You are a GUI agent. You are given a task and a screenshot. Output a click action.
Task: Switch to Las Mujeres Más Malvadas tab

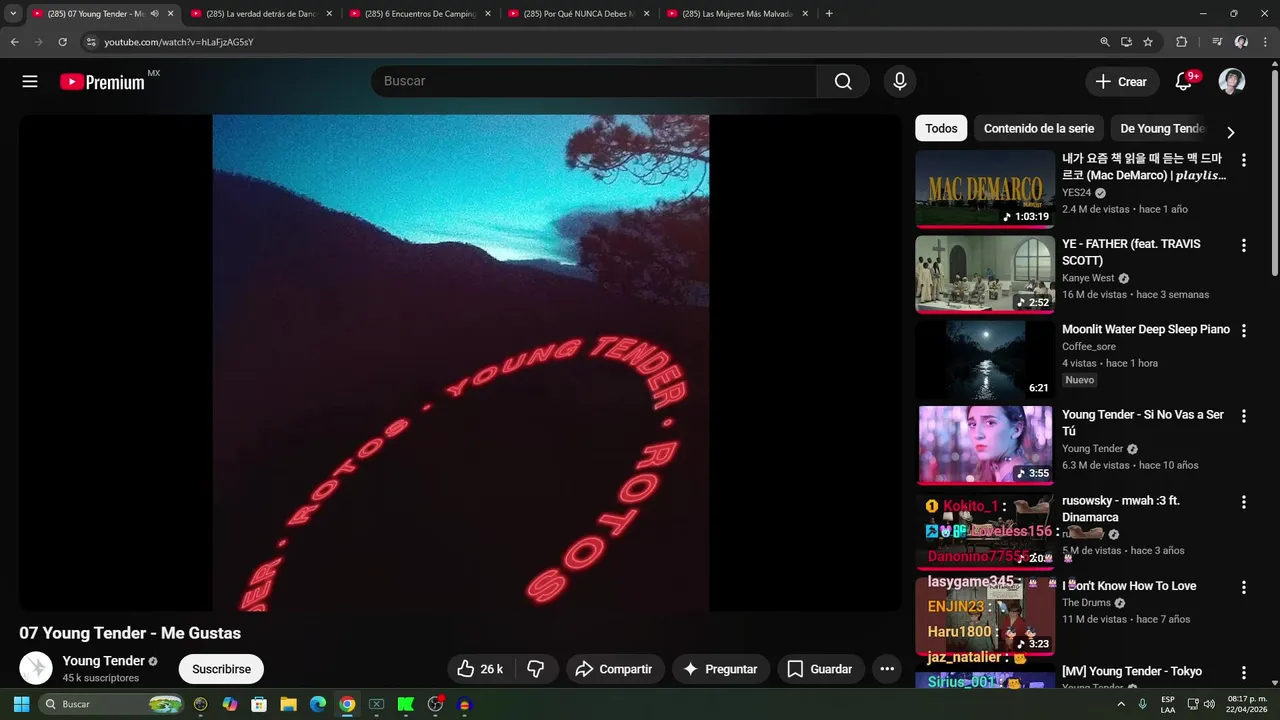tap(737, 14)
